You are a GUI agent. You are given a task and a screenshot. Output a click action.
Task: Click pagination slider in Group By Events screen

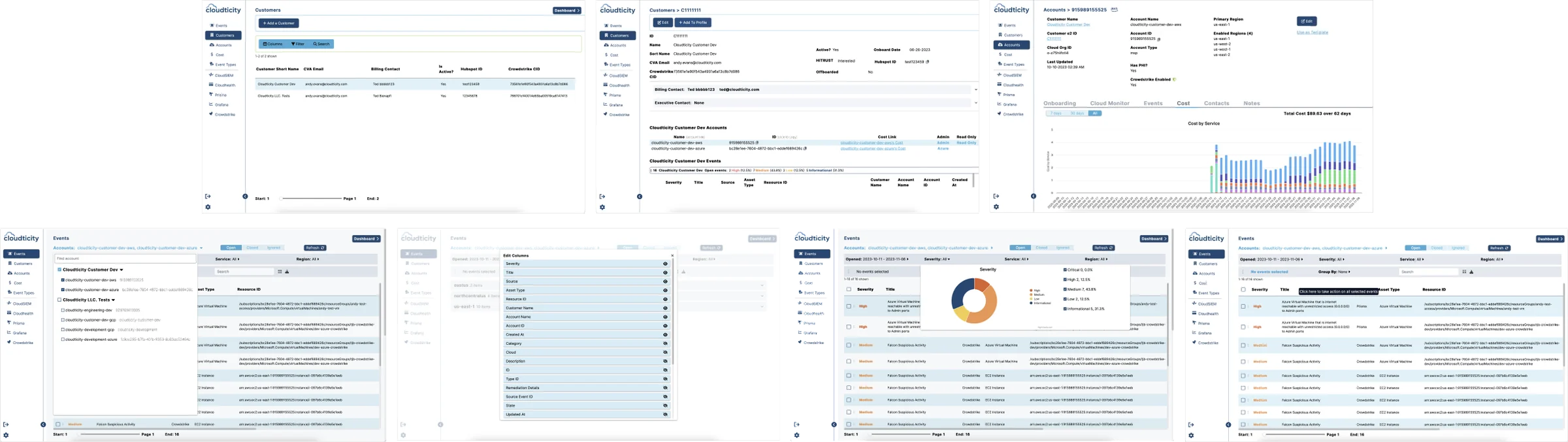coord(1295,434)
